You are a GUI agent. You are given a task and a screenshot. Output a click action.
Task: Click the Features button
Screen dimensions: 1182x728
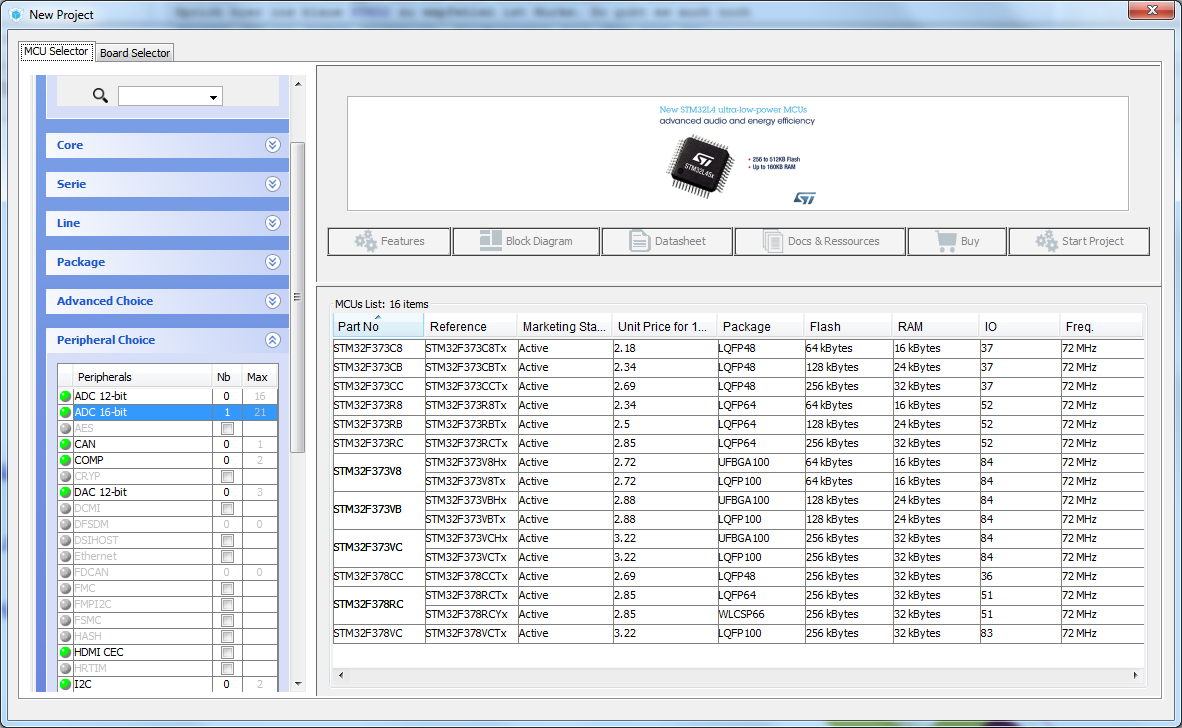pyautogui.click(x=389, y=241)
